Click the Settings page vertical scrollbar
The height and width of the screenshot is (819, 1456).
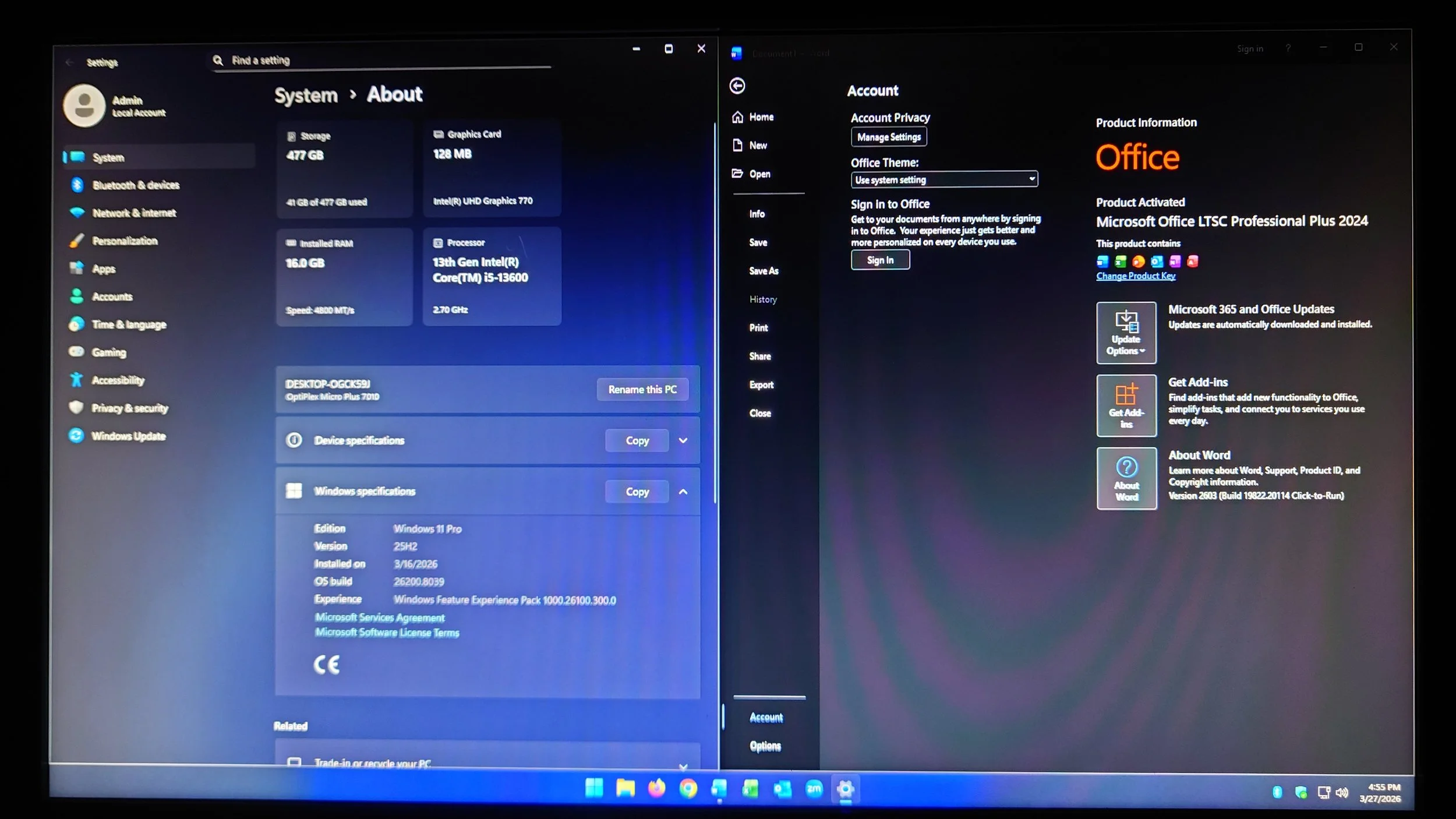(715, 312)
